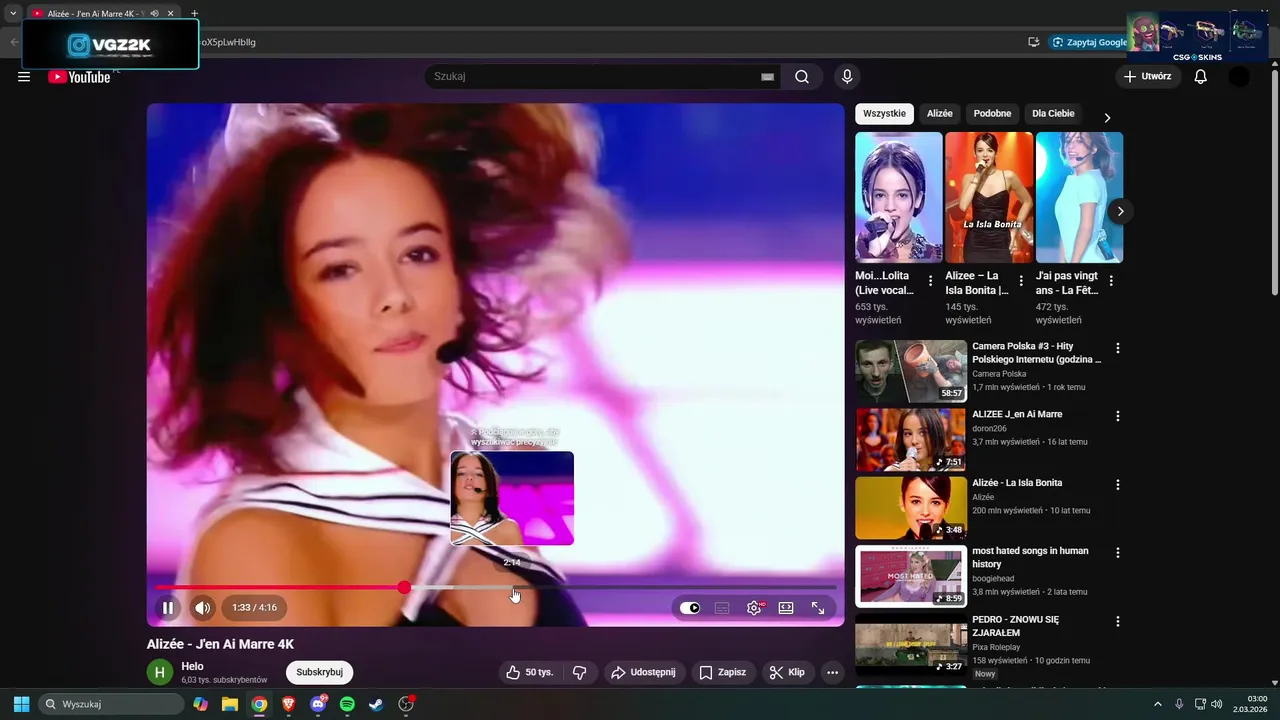Viewport: 1280px width, 720px height.
Task: Open Discord from the taskbar
Action: click(x=318, y=704)
